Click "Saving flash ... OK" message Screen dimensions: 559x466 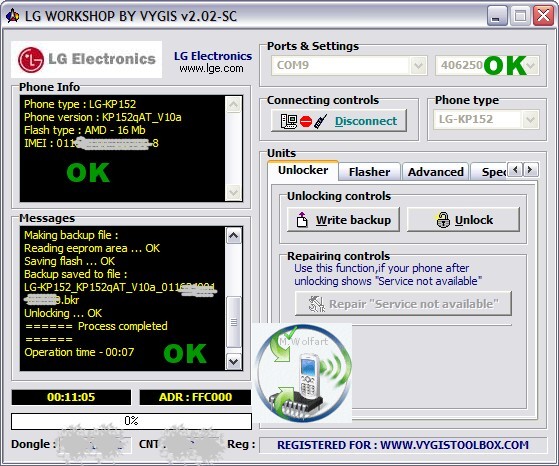[70, 261]
